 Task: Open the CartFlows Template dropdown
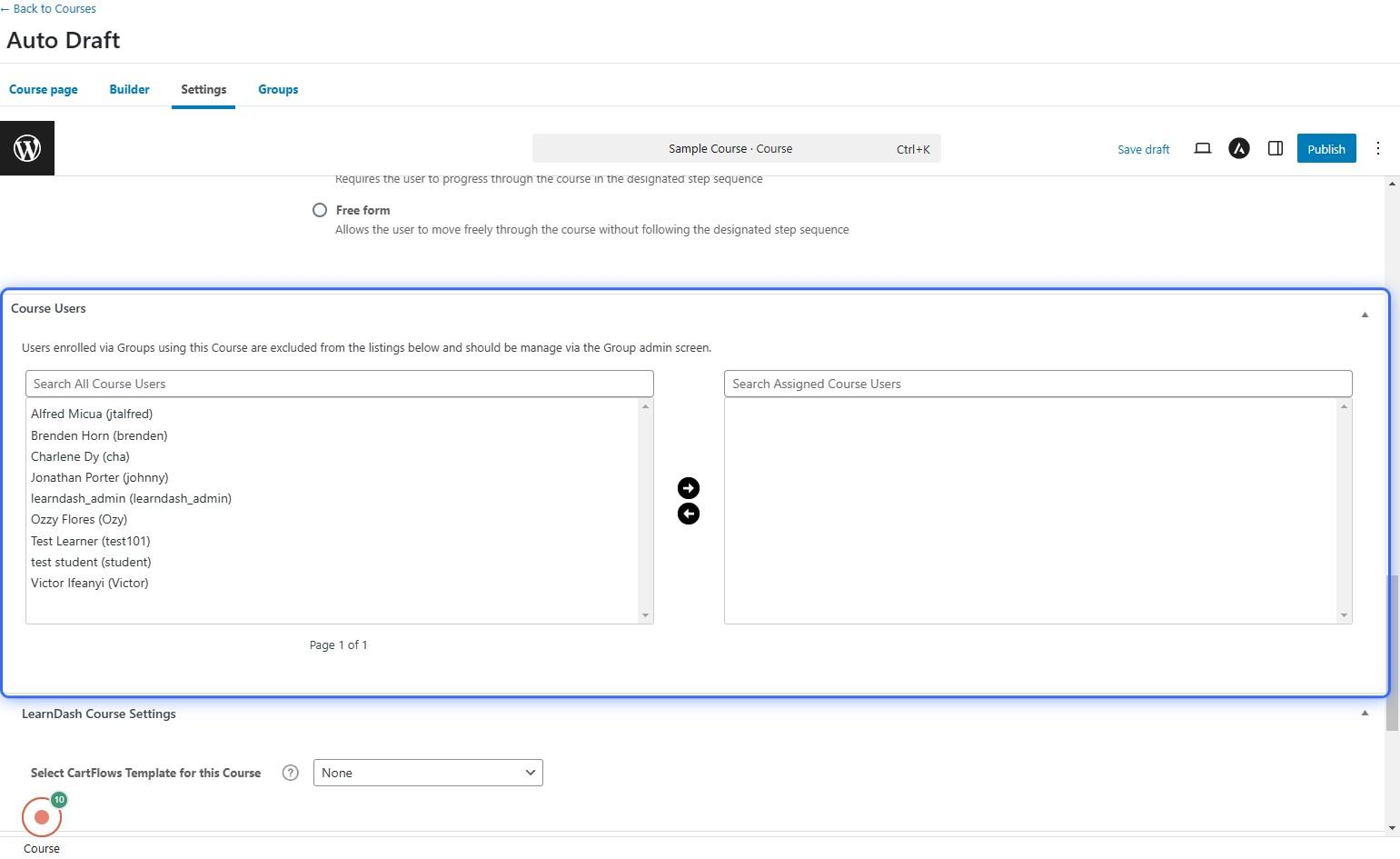point(427,773)
